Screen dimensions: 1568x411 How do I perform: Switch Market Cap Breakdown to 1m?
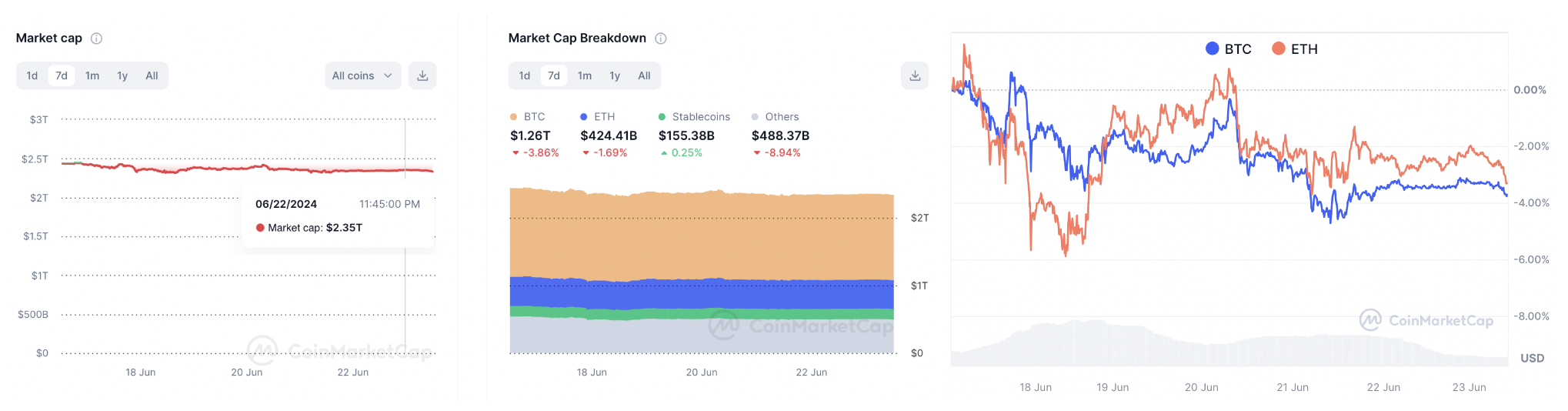pos(585,75)
